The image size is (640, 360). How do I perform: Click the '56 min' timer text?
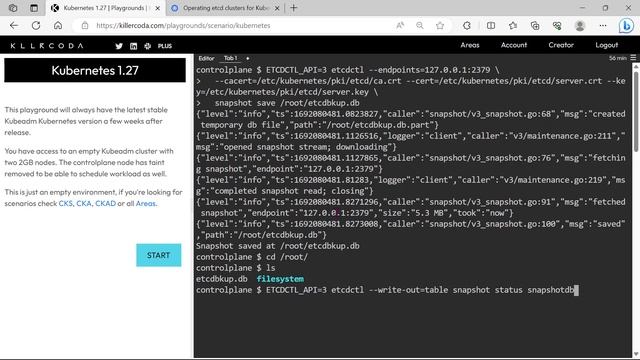coord(618,58)
